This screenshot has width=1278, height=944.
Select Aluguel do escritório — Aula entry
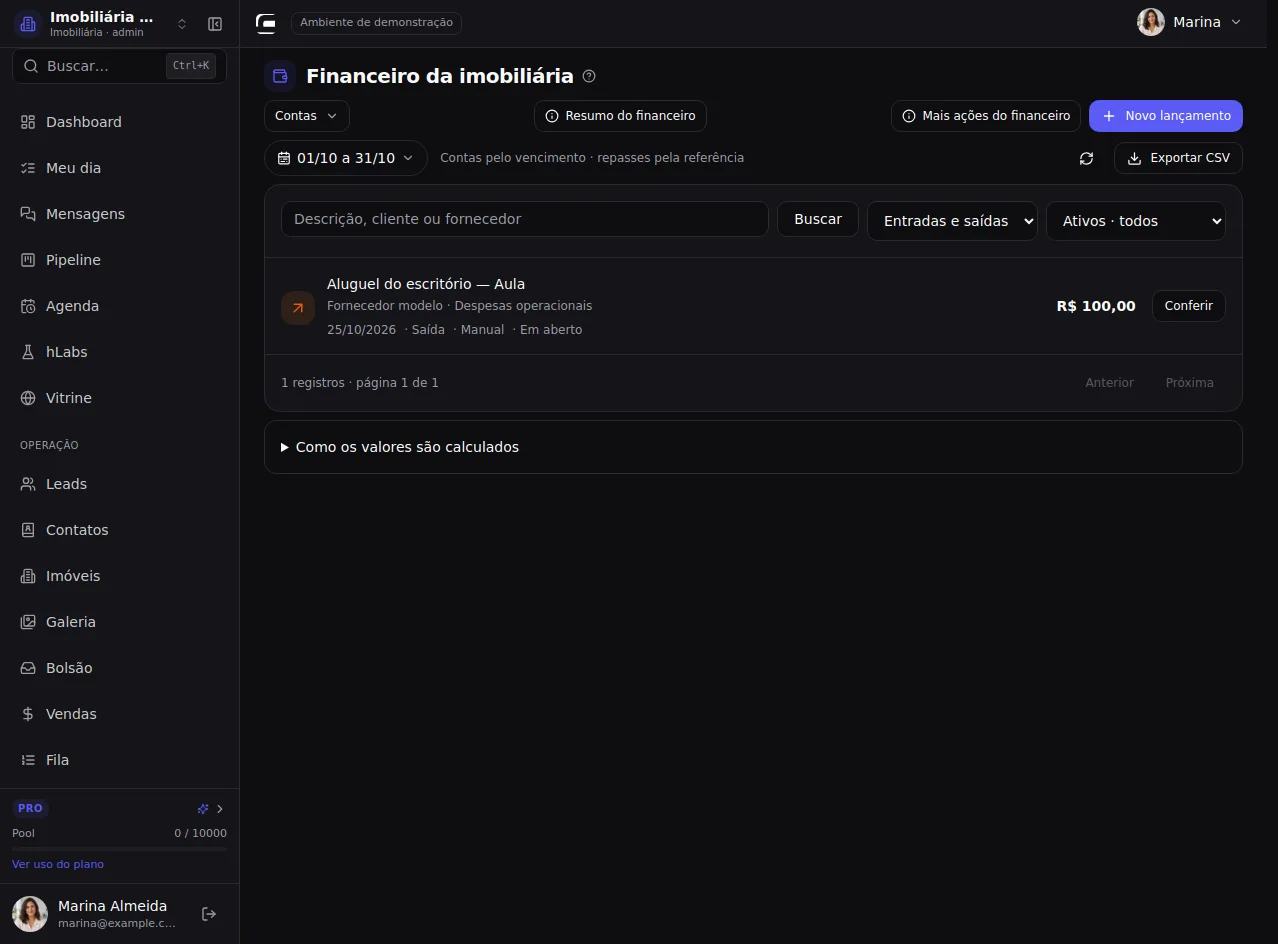[x=426, y=284]
